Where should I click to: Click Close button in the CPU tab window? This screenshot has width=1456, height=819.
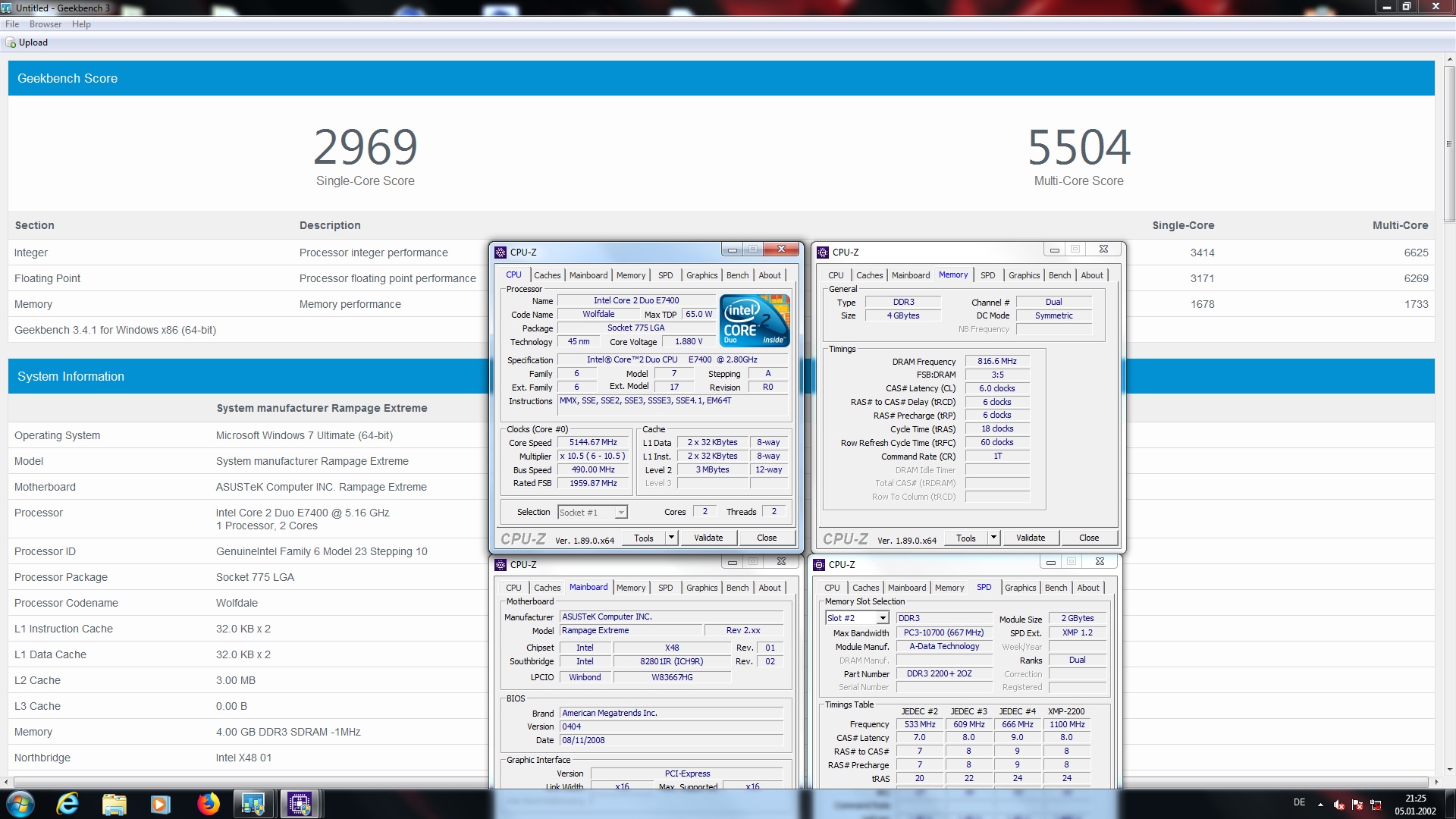coord(767,538)
